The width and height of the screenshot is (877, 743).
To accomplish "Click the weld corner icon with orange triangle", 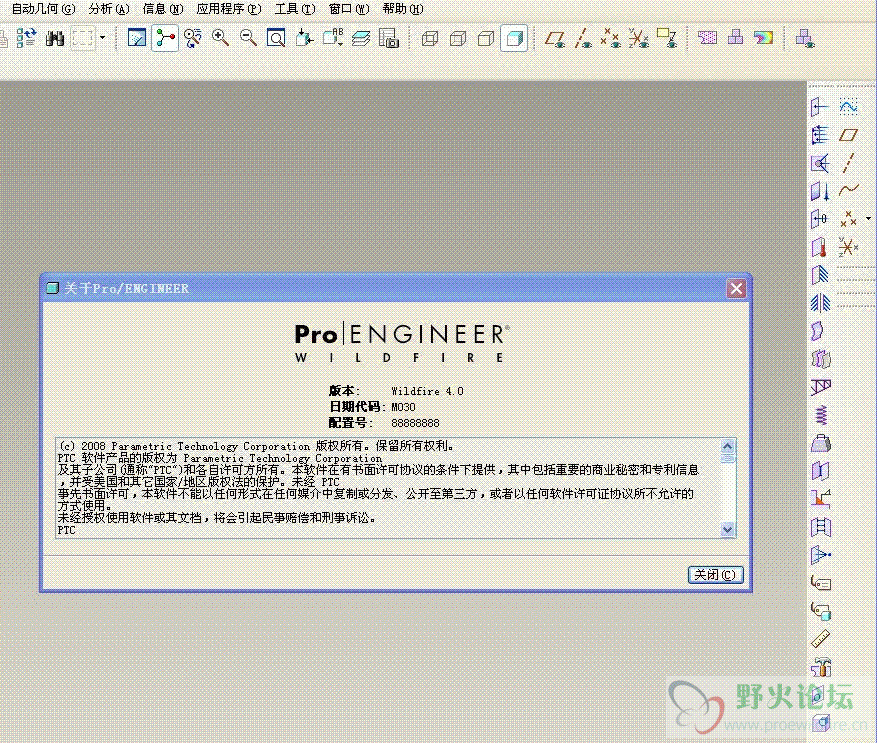I will (820, 499).
